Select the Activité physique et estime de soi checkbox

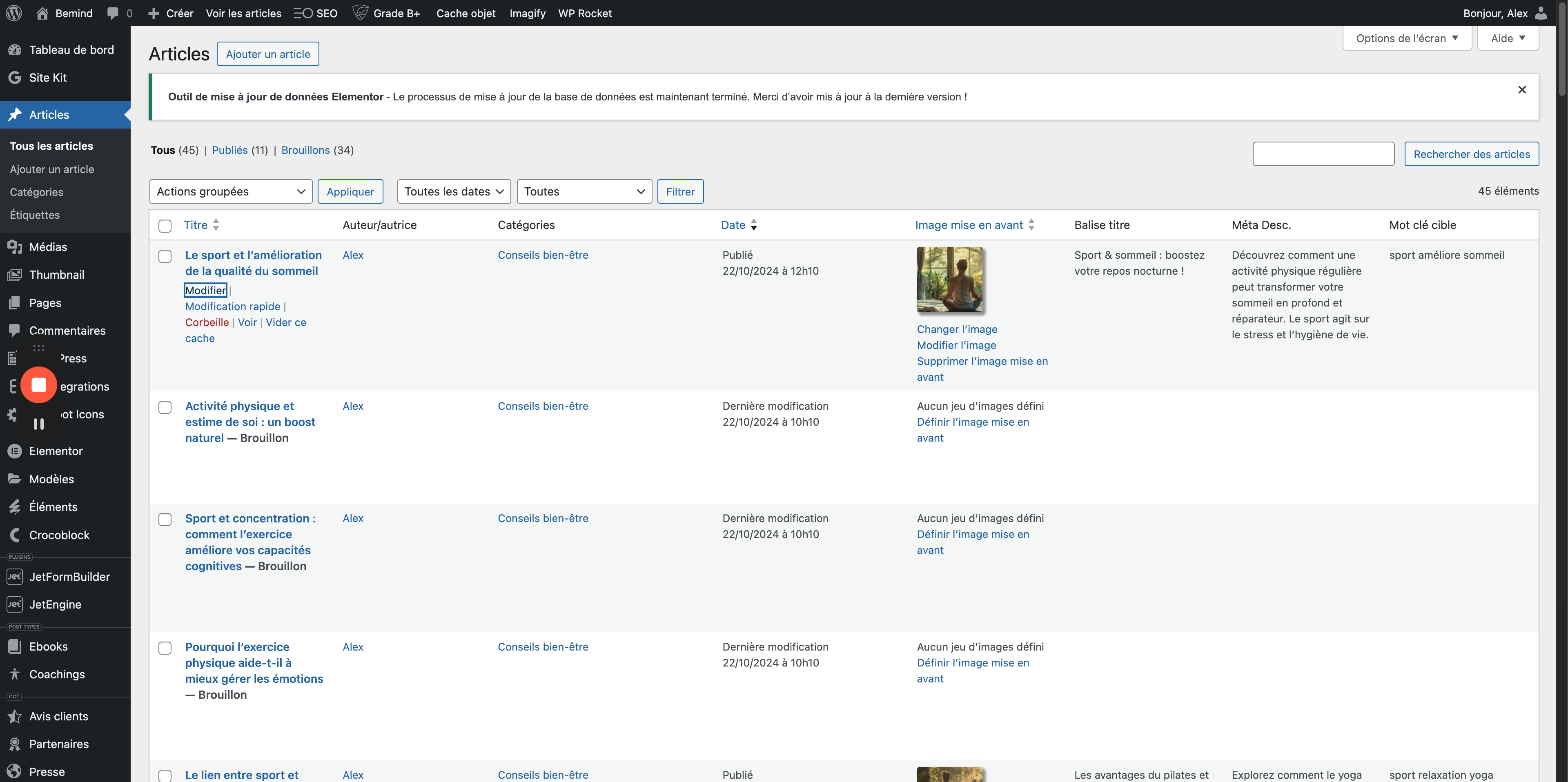click(x=165, y=407)
